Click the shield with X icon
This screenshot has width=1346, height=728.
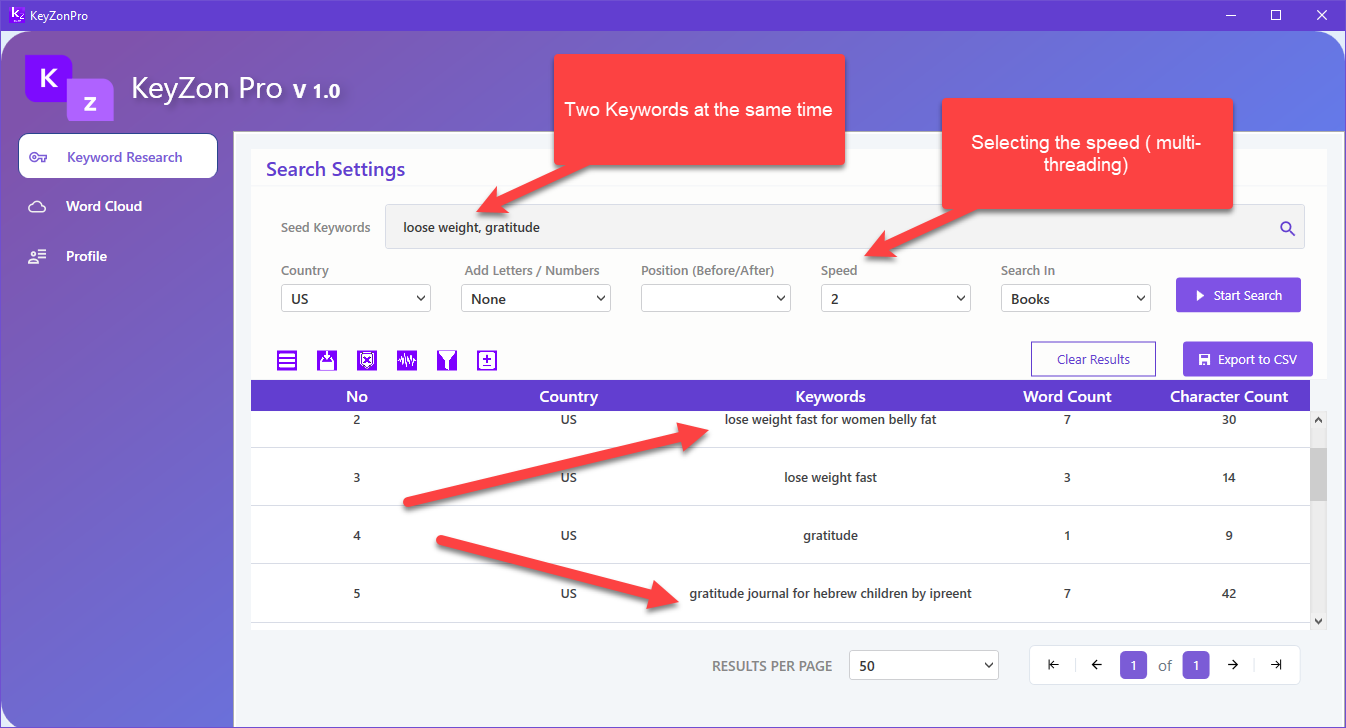[x=367, y=361]
